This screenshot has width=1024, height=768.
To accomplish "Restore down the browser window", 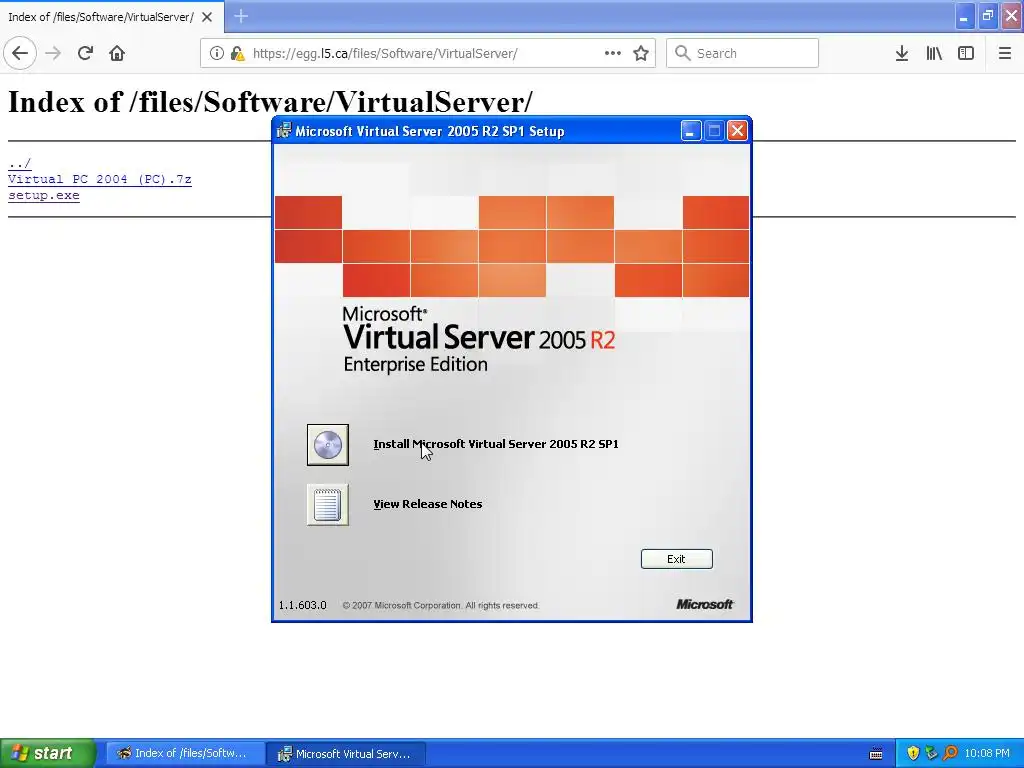I will (987, 16).
